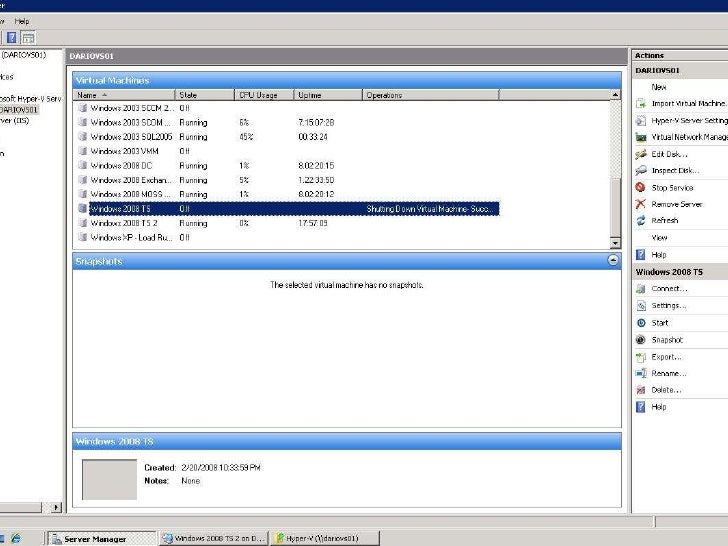Click the Internet Explorer quick launch icon
The width and height of the screenshot is (728, 546).
click(x=16, y=539)
